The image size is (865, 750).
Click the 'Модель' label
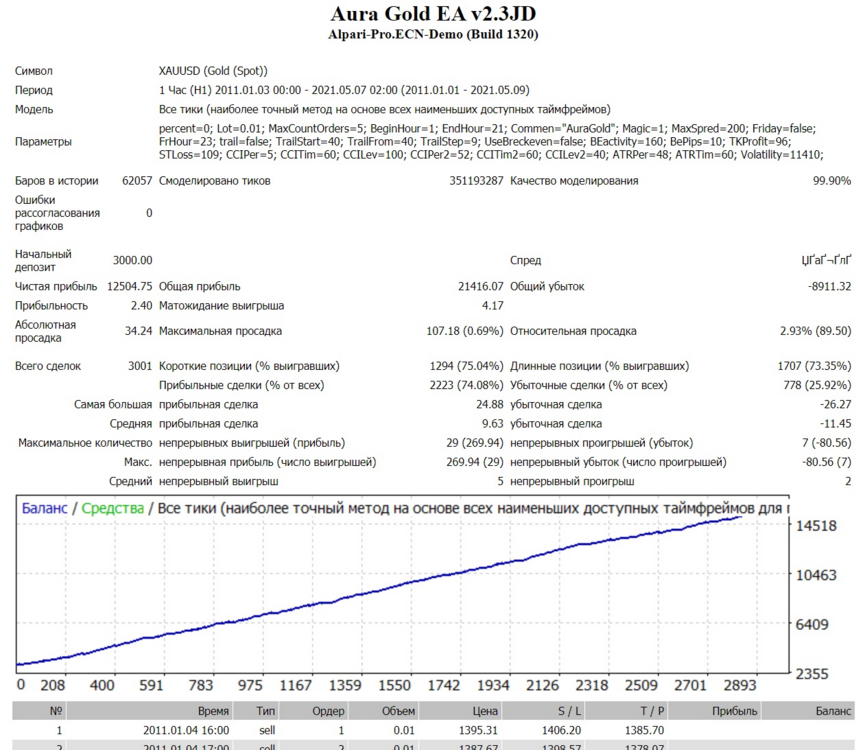click(34, 109)
